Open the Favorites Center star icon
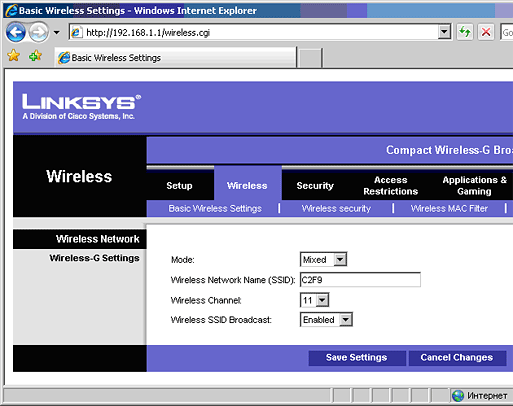 click(x=14, y=56)
